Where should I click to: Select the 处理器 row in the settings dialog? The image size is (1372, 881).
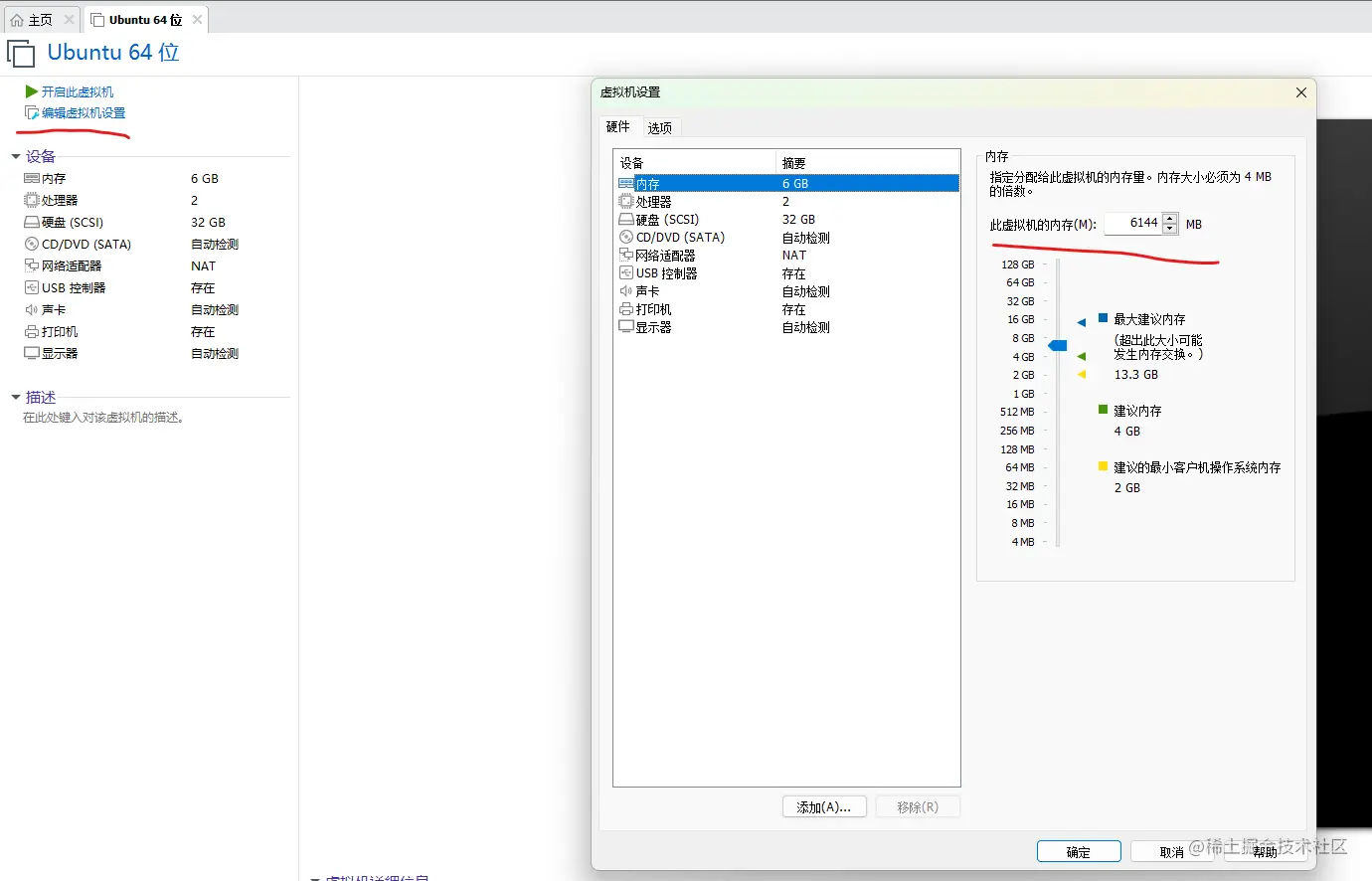787,202
